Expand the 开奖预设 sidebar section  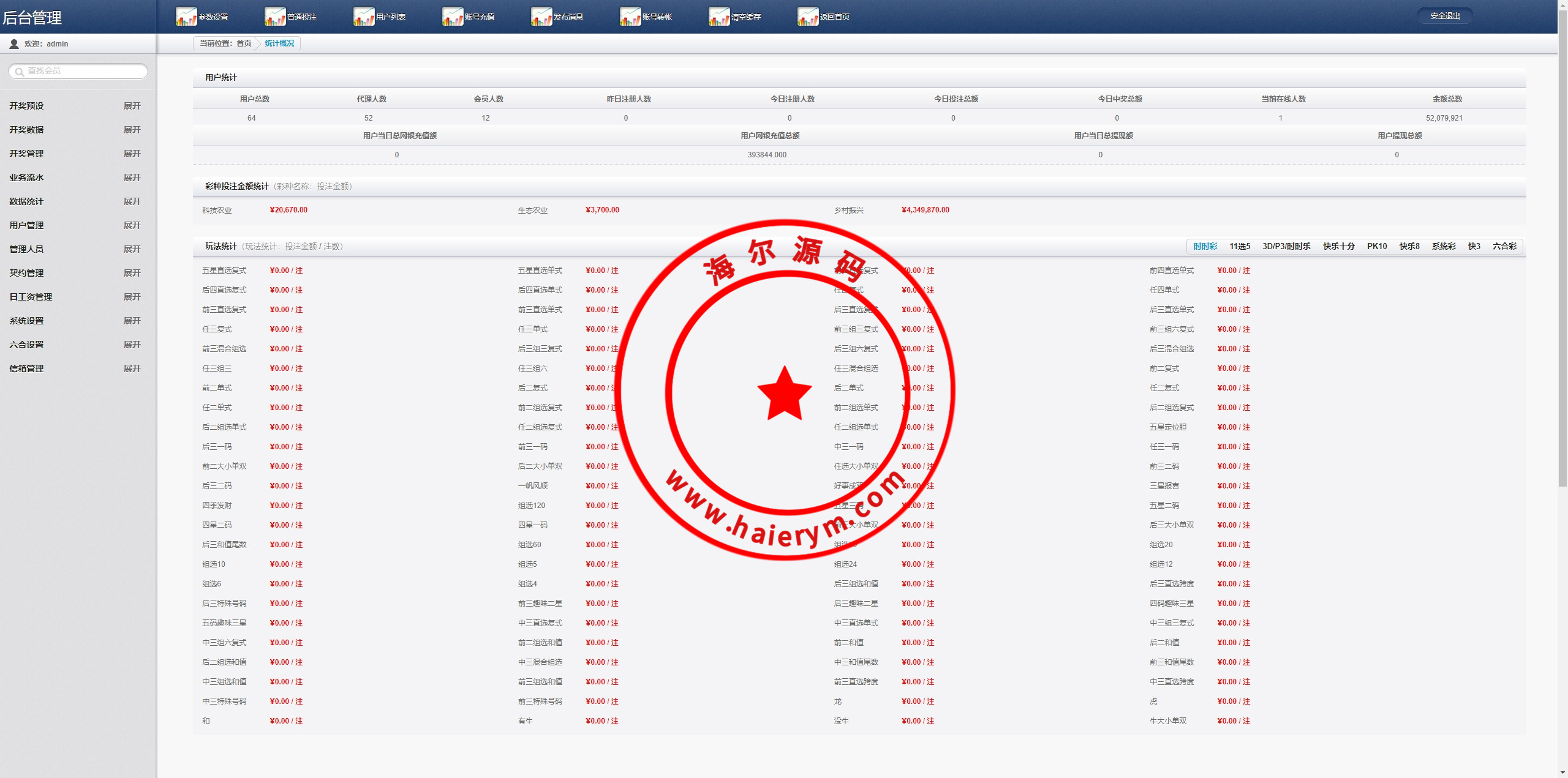(x=132, y=106)
